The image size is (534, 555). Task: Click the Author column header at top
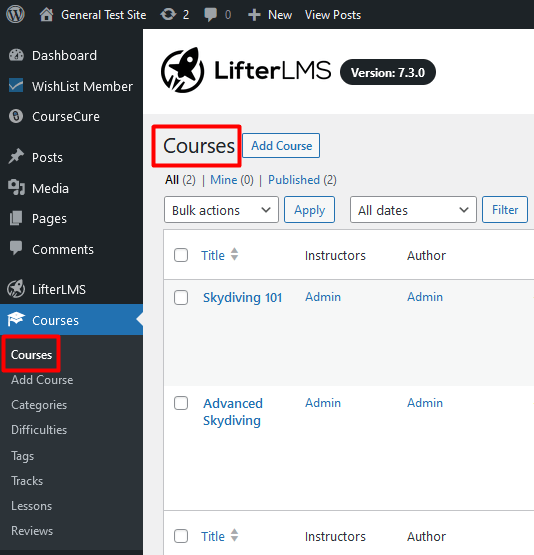[x=426, y=255]
